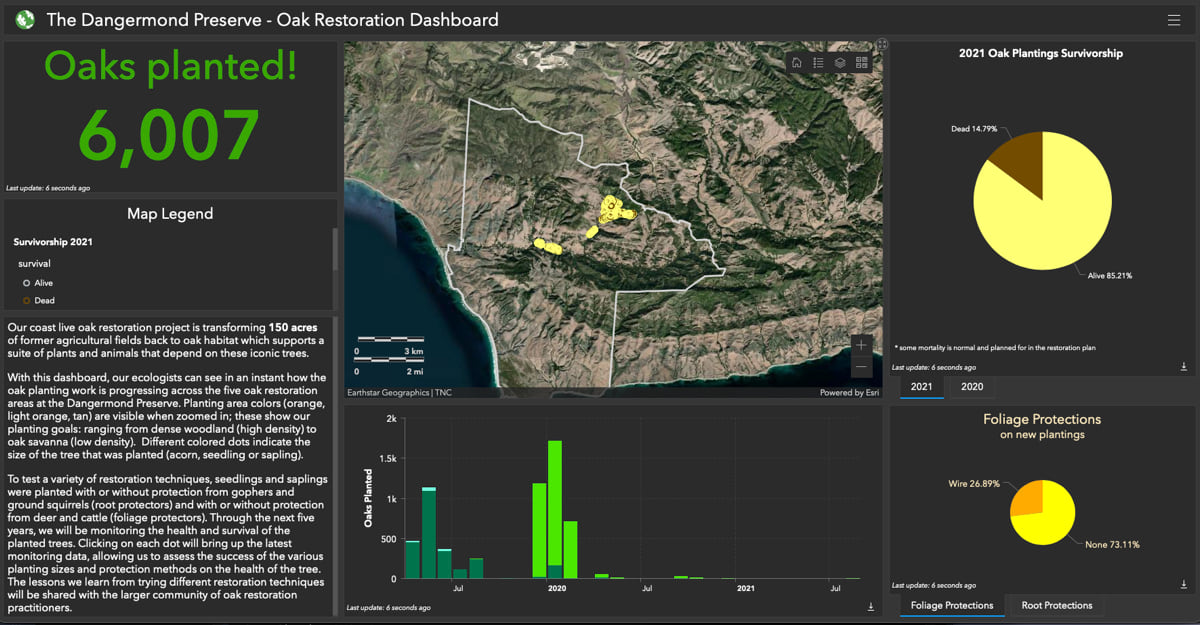1200x625 pixels.
Task: Switch to the 2020 survivorship tab
Action: pos(971,387)
